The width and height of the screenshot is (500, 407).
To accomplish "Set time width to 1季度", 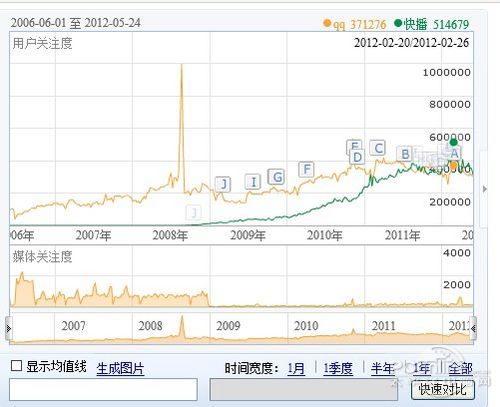I will coord(338,368).
